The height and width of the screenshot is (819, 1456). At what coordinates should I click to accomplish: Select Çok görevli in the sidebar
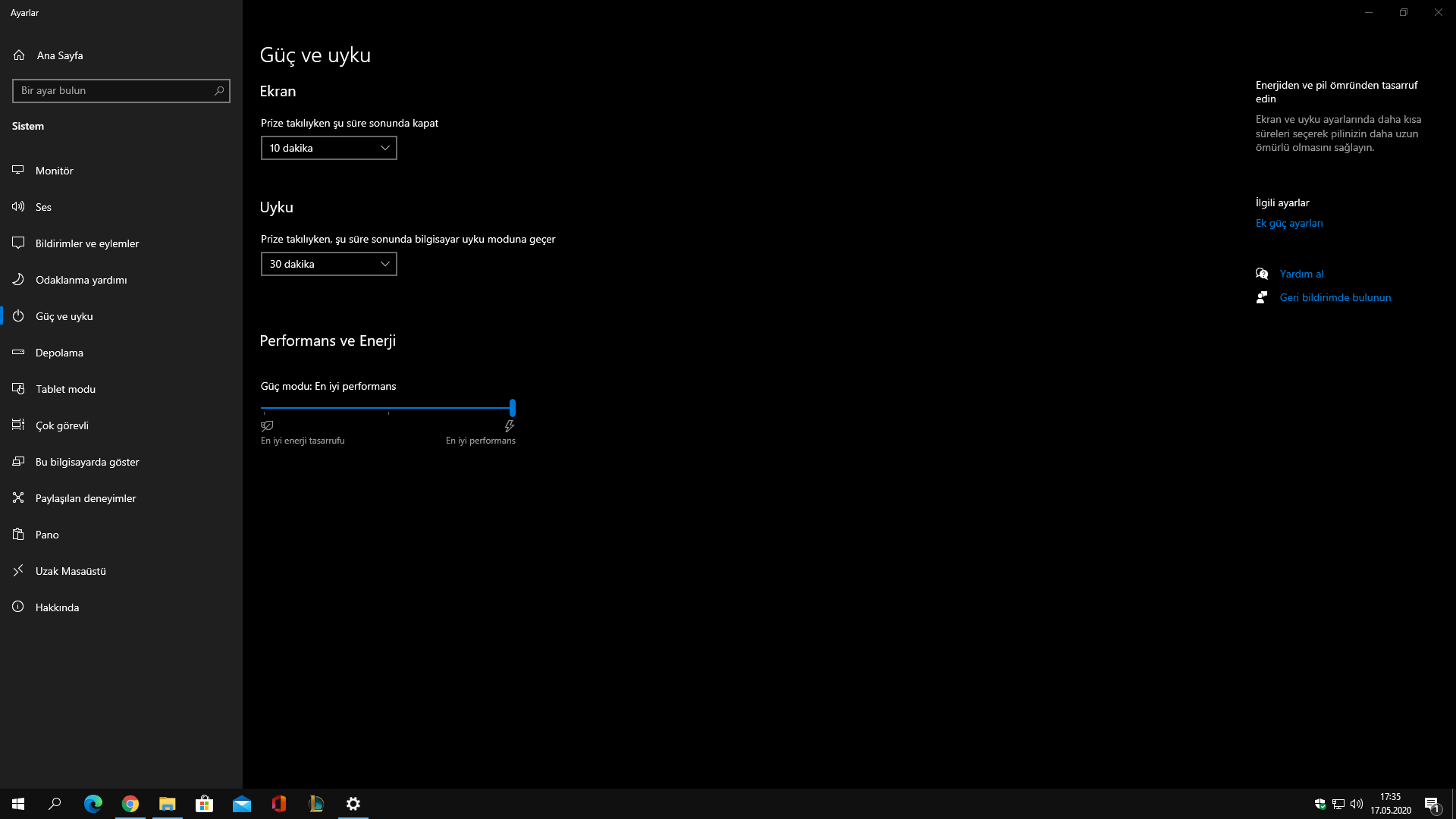[61, 425]
